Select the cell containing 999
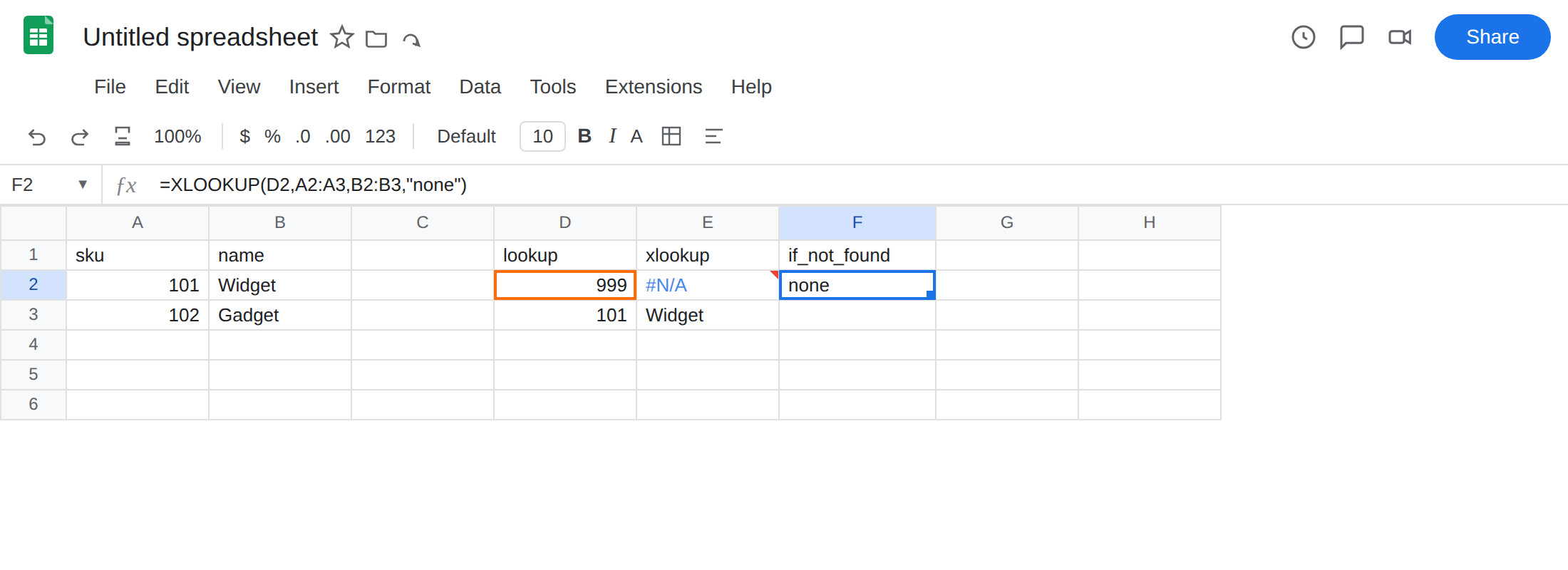This screenshot has width=1568, height=570. 565,285
